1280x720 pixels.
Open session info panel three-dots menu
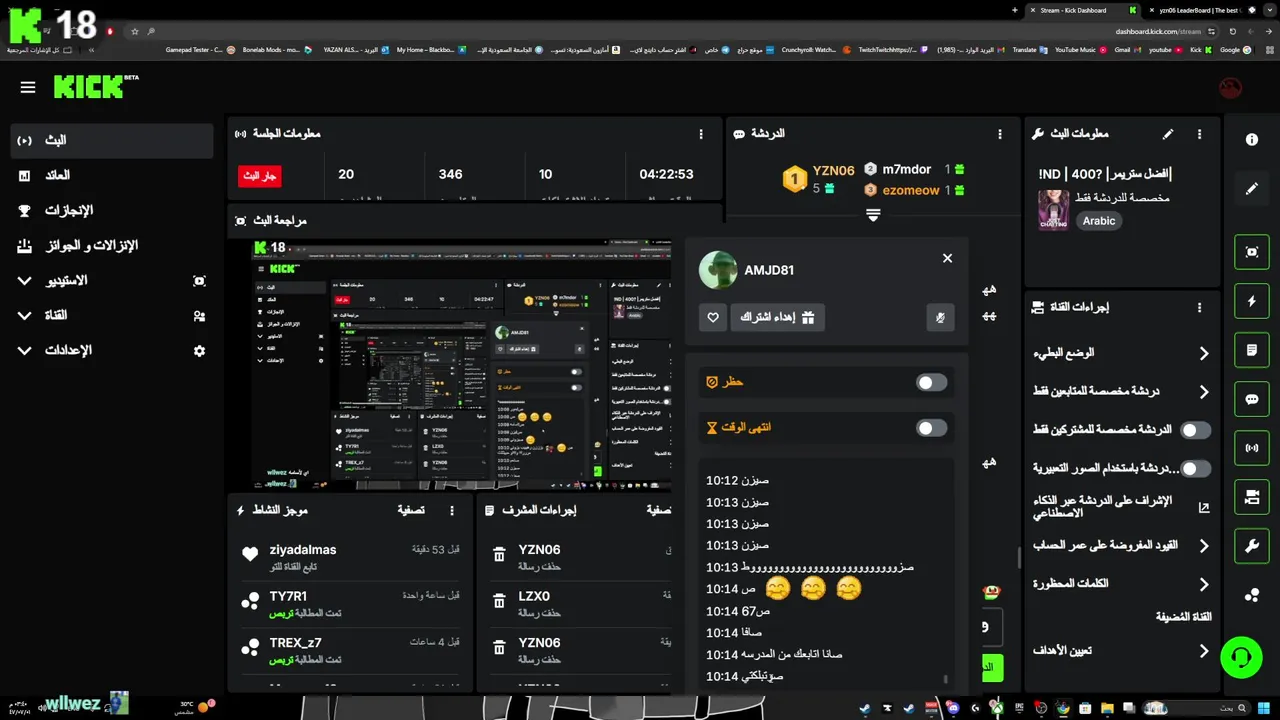point(702,134)
